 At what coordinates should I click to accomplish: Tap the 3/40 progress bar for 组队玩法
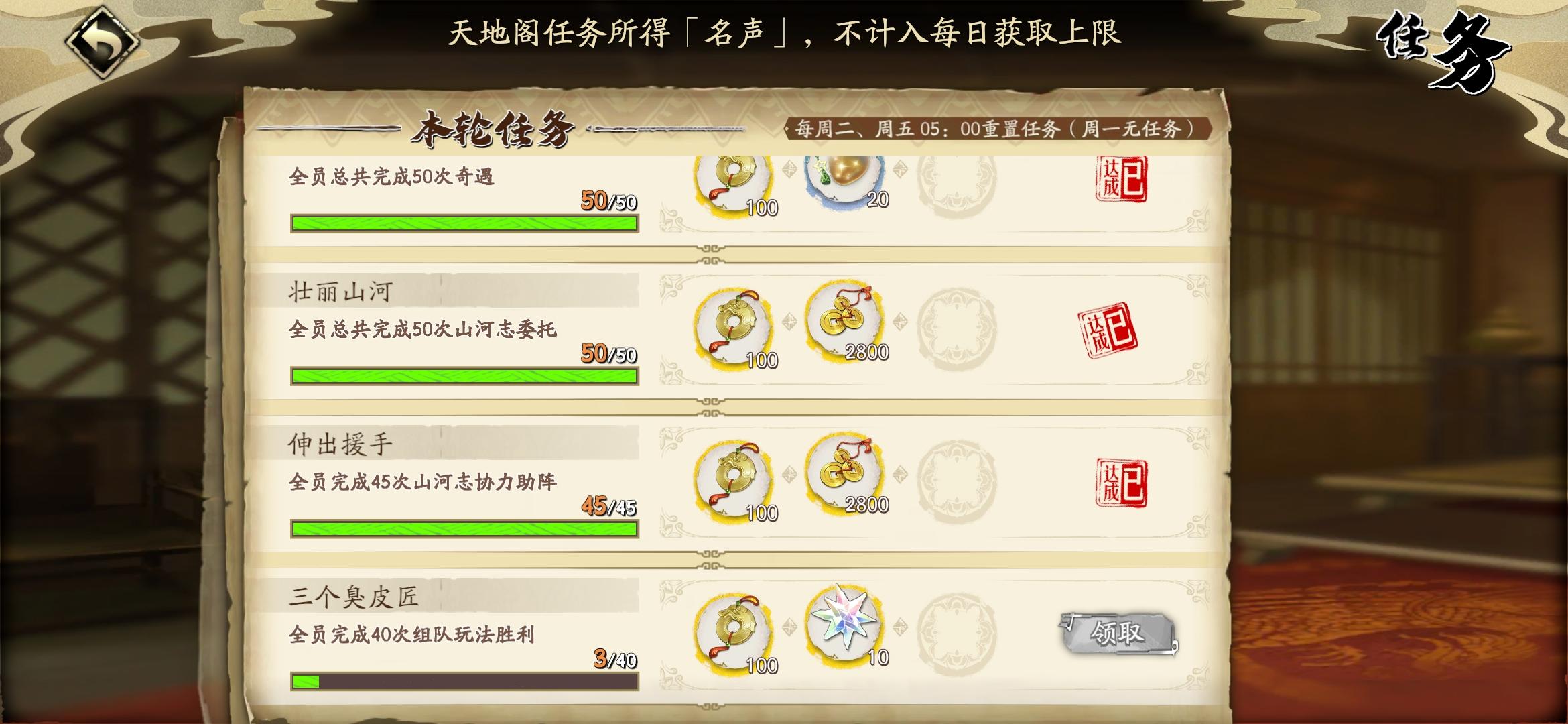click(x=464, y=682)
